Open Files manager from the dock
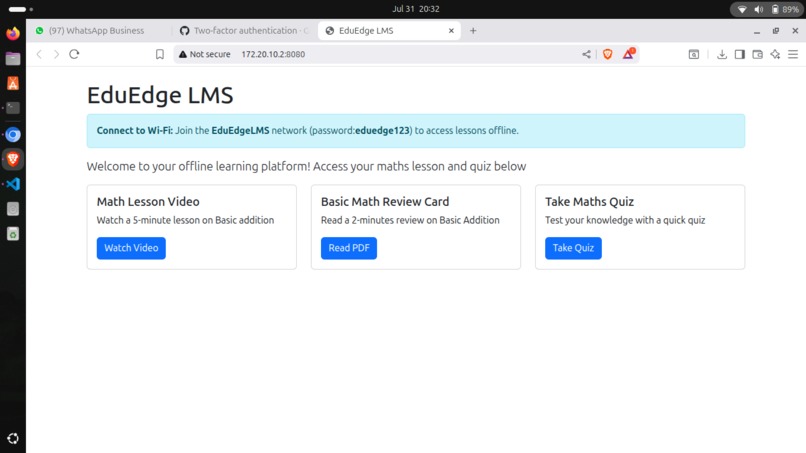 pyautogui.click(x=13, y=58)
